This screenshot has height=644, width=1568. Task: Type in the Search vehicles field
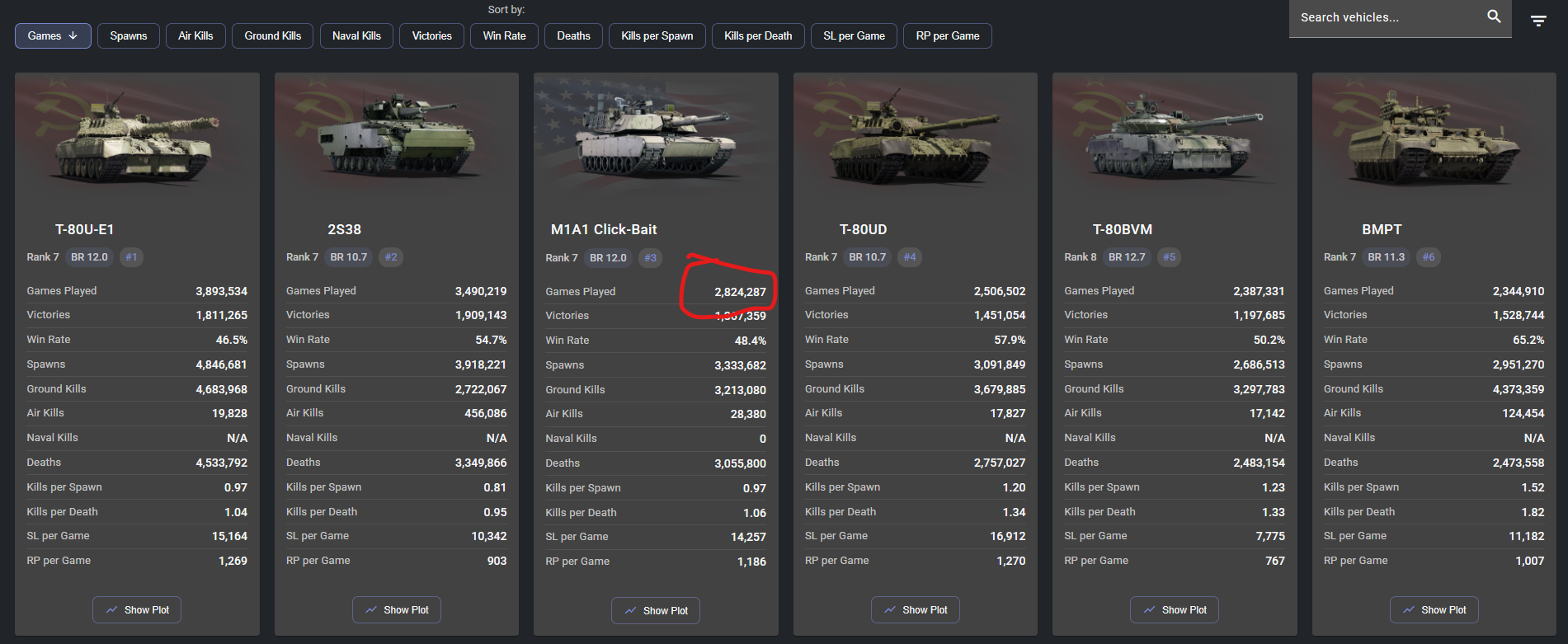1386,17
